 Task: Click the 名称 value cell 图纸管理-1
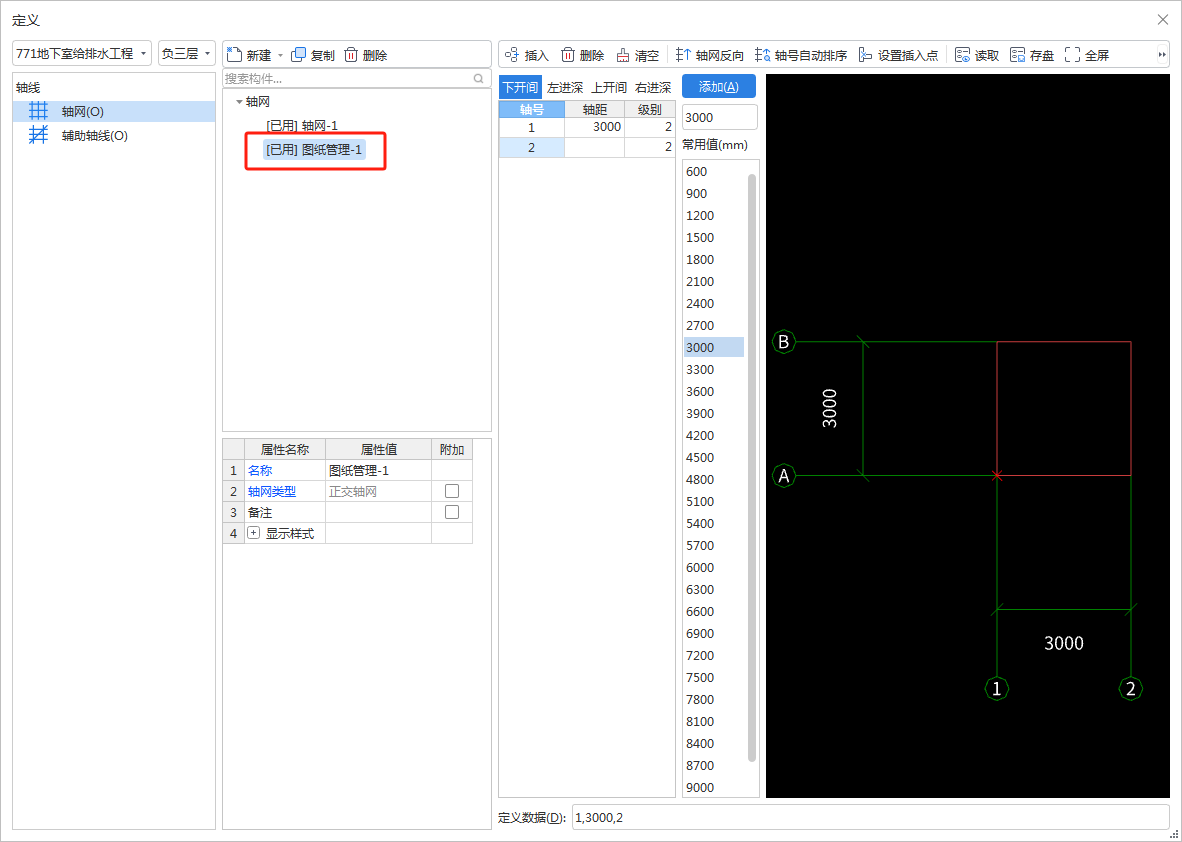click(378, 470)
